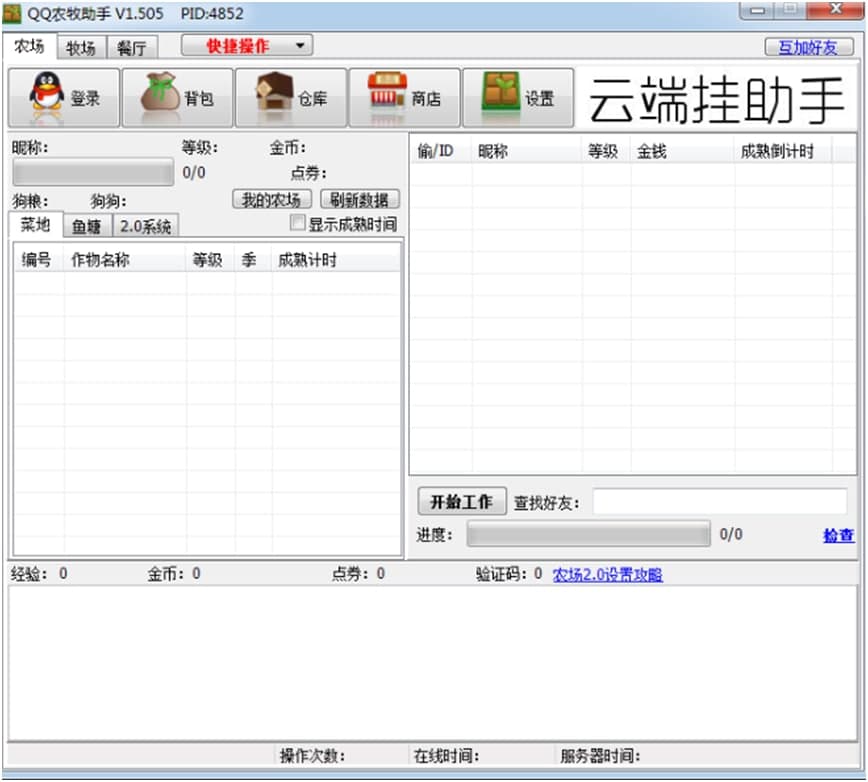
Task: Click the 开始工作 button
Action: pyautogui.click(x=461, y=502)
